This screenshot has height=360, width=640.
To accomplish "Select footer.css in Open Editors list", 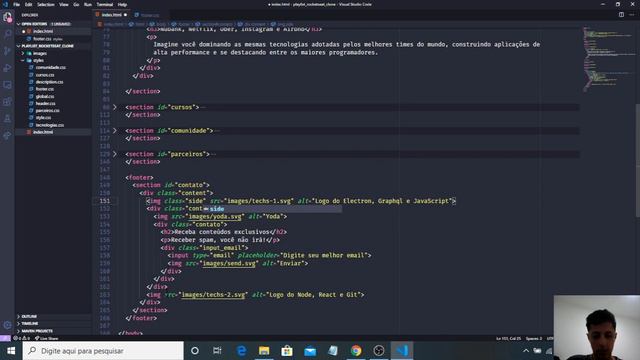I will tap(42, 39).
